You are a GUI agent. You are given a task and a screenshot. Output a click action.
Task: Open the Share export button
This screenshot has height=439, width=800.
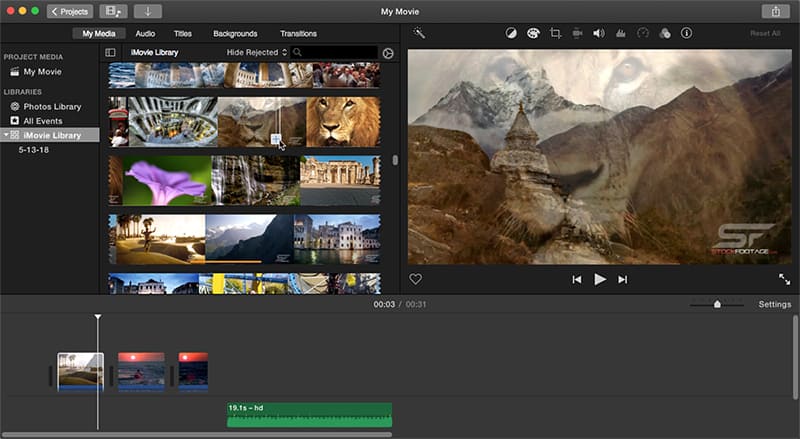click(776, 11)
